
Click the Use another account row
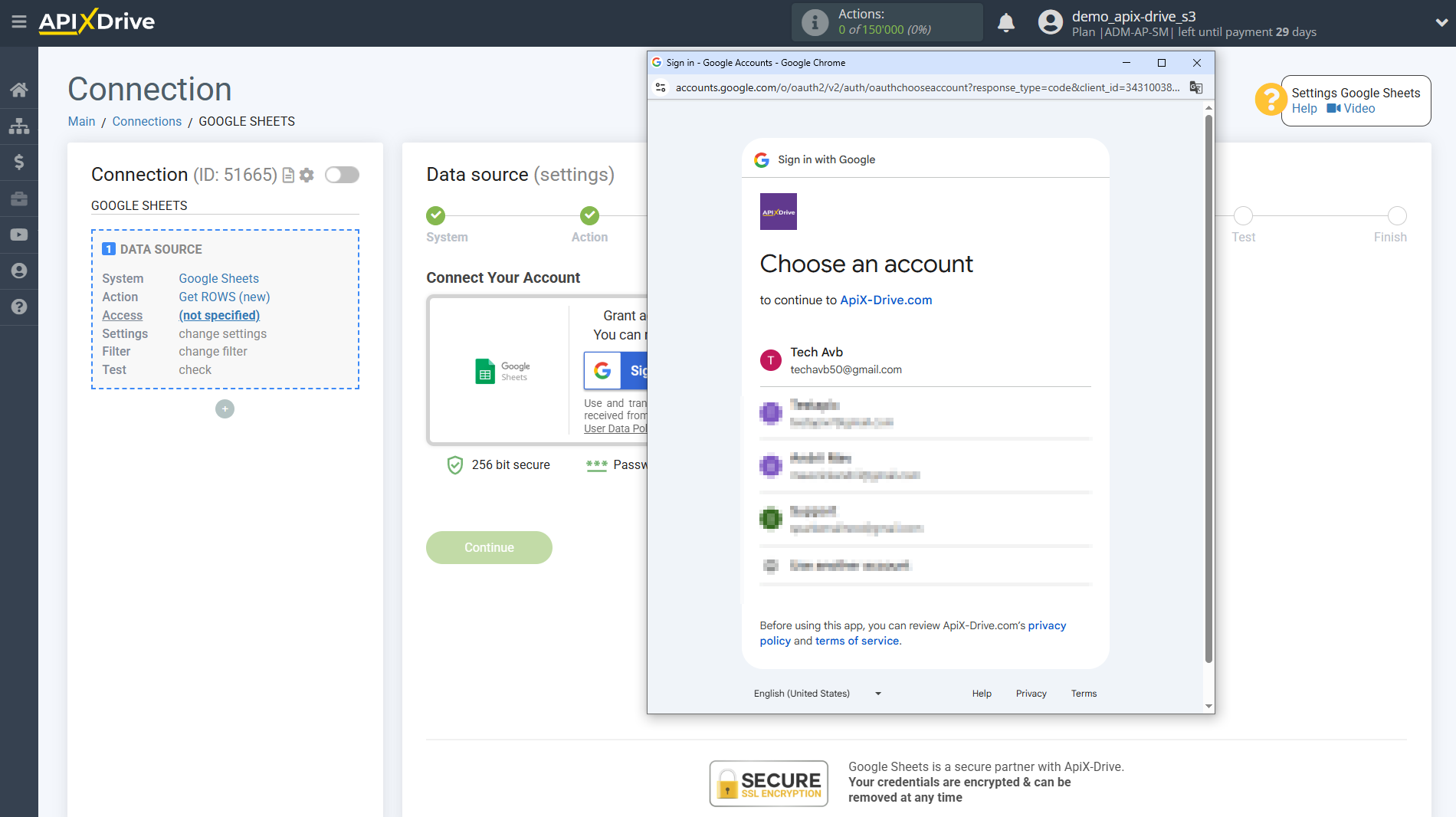(x=925, y=566)
